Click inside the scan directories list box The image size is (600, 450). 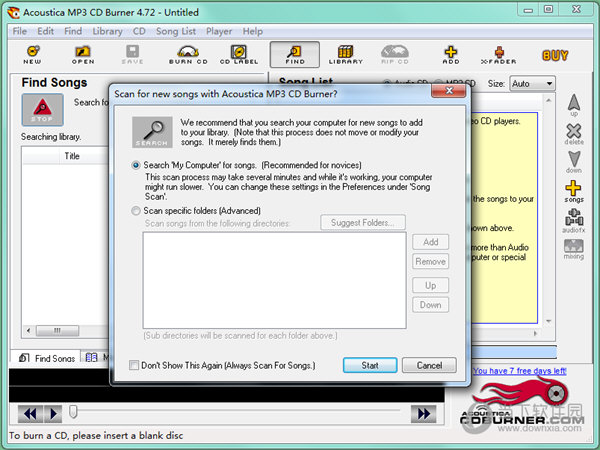[x=274, y=280]
